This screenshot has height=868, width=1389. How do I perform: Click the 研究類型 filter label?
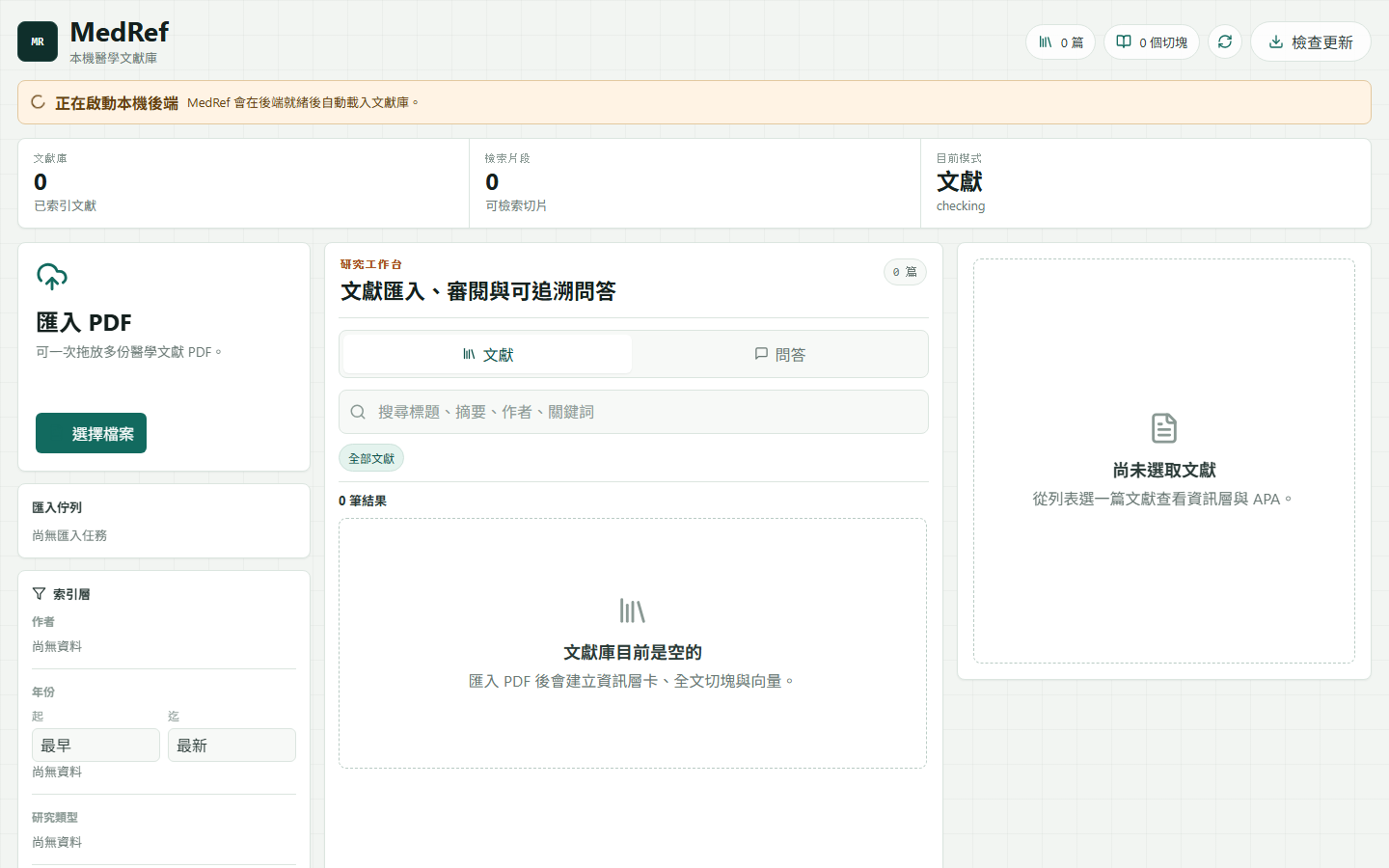point(55,817)
